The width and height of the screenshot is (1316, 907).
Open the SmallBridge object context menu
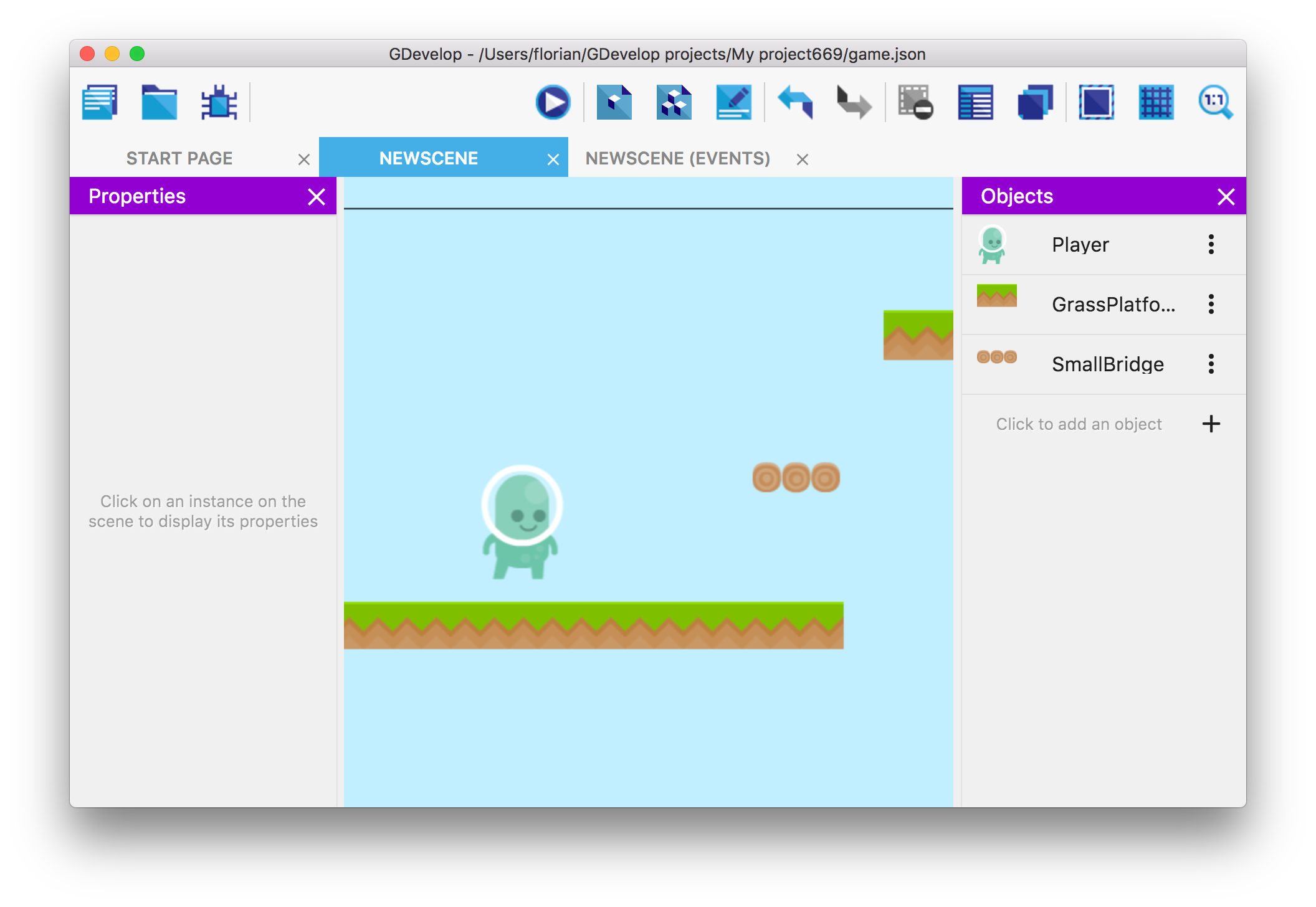(x=1211, y=363)
